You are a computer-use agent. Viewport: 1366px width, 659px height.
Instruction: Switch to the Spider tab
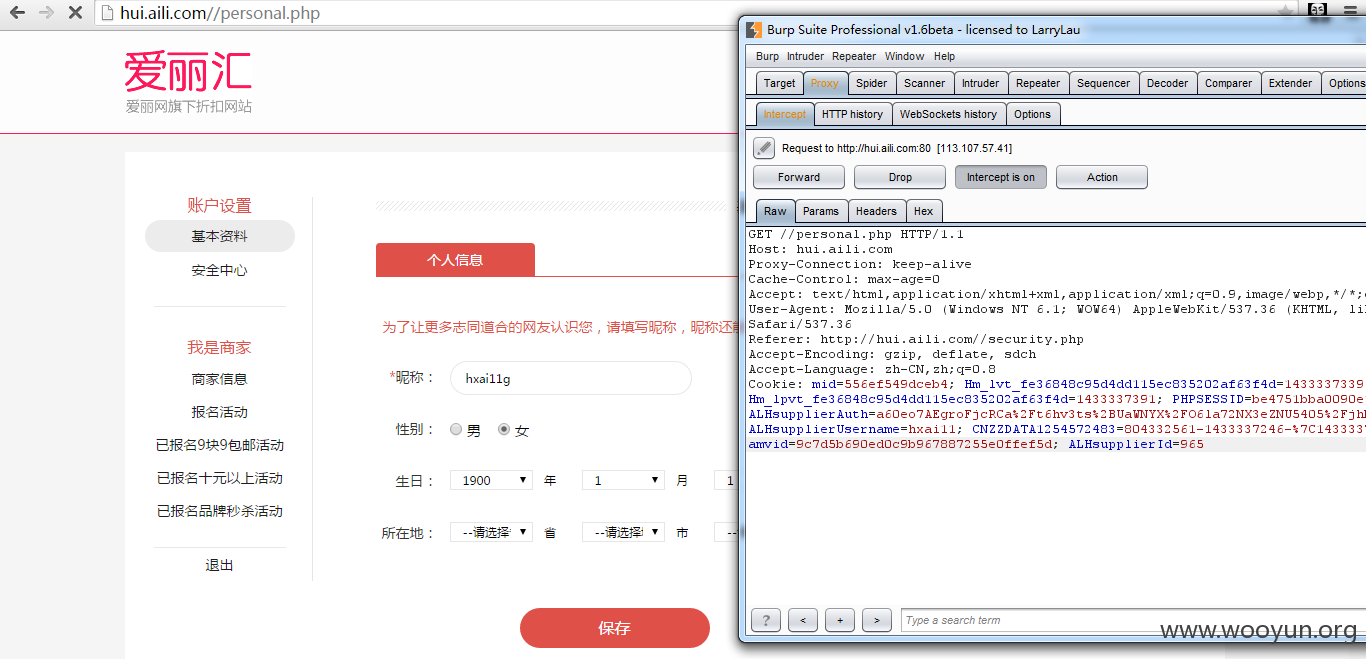pos(871,83)
